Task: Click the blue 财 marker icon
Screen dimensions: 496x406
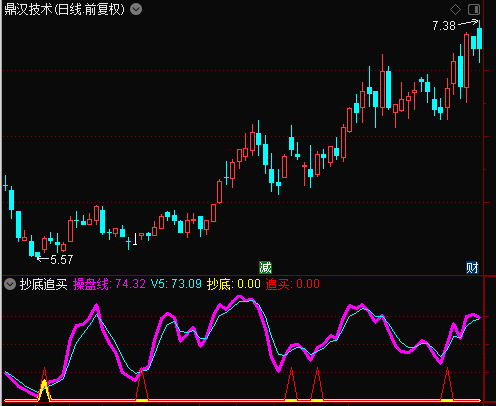Action: 472,268
